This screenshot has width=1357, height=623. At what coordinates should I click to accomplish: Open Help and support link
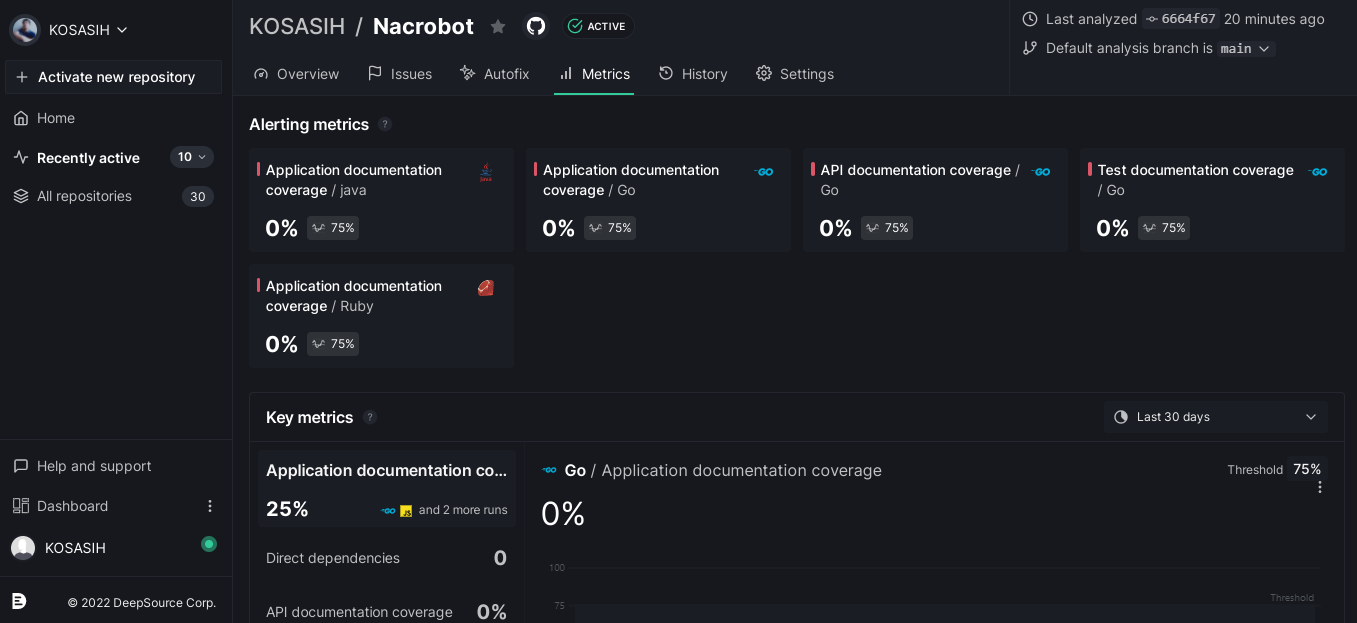point(94,466)
